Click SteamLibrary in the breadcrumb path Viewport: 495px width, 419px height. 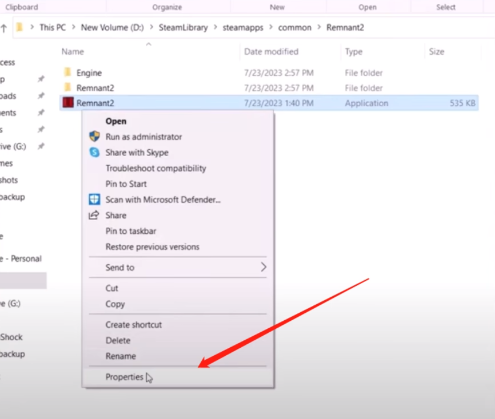click(183, 27)
